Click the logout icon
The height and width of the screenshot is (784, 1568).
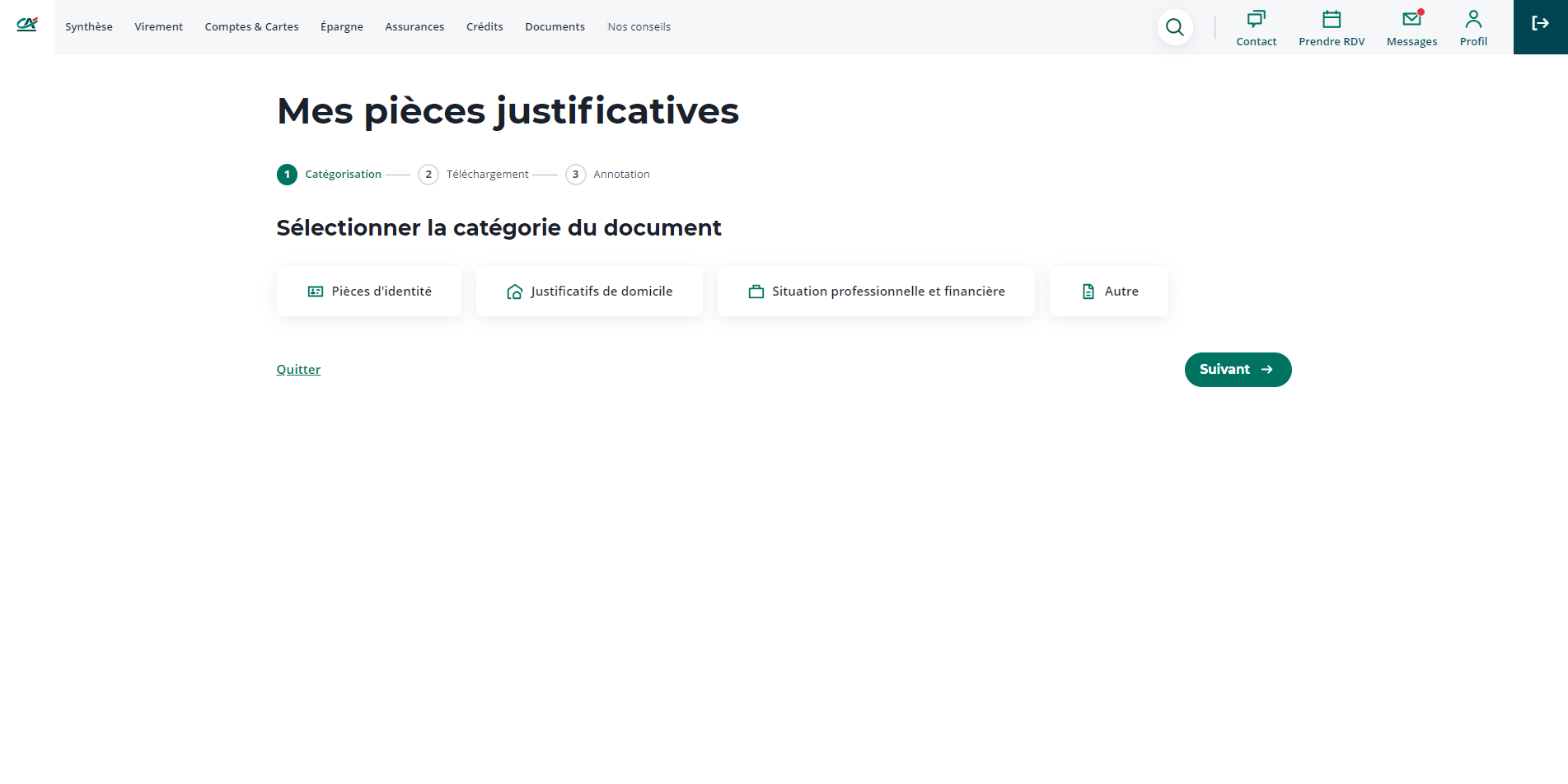click(1540, 25)
